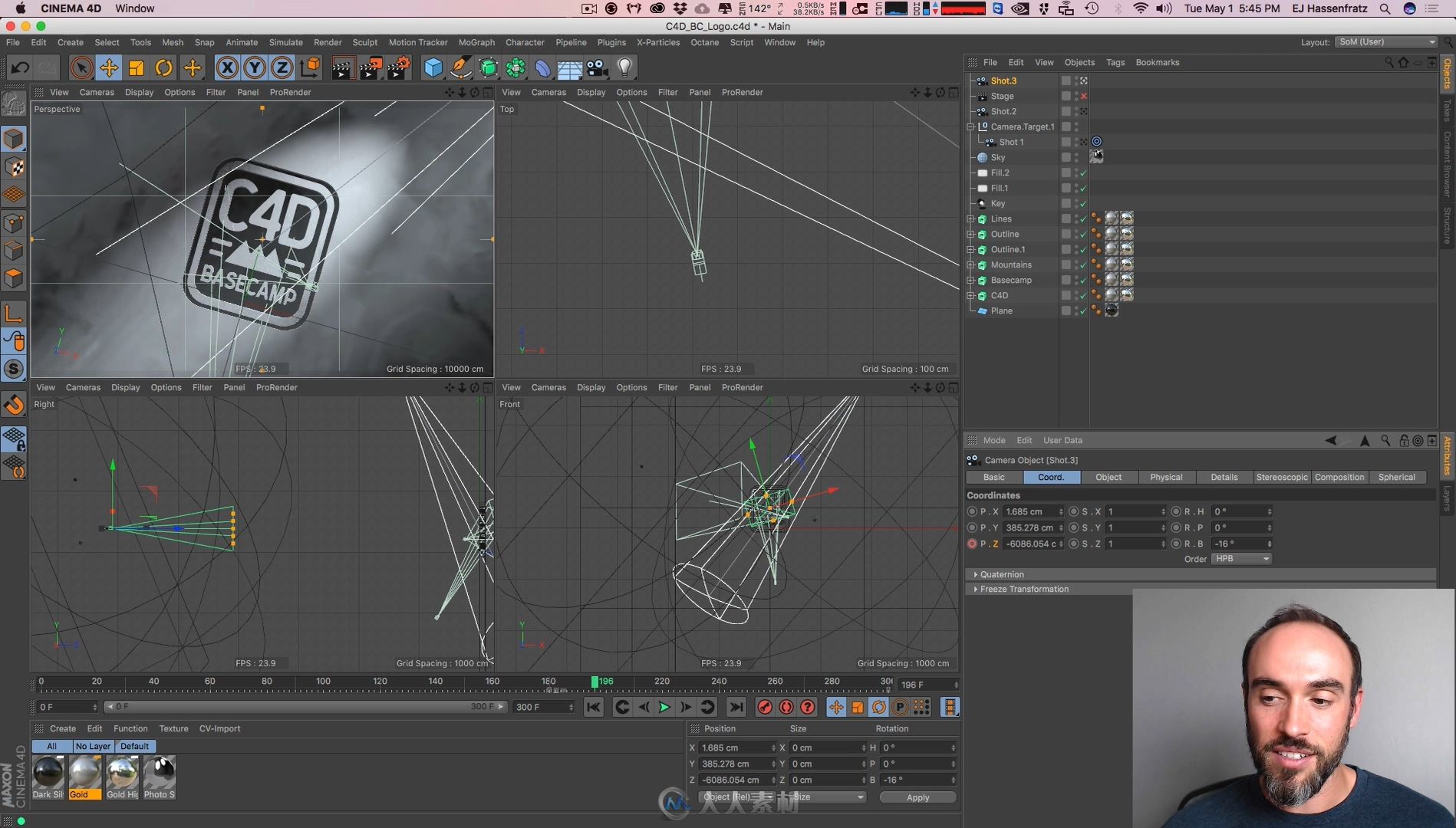Add a Deformer object icon
This screenshot has height=828, width=1456.
tap(543, 67)
